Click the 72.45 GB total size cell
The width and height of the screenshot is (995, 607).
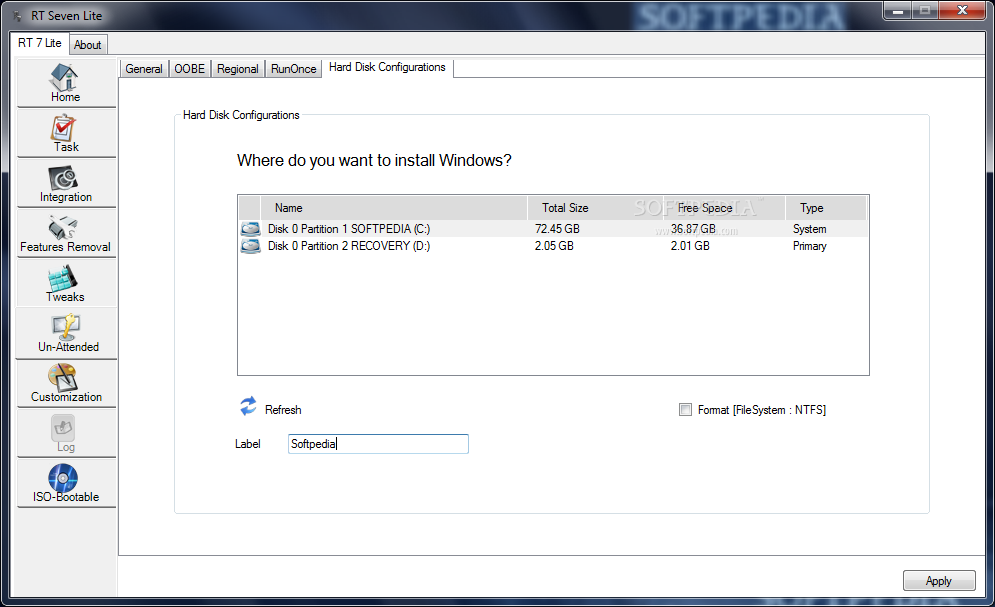pos(557,229)
